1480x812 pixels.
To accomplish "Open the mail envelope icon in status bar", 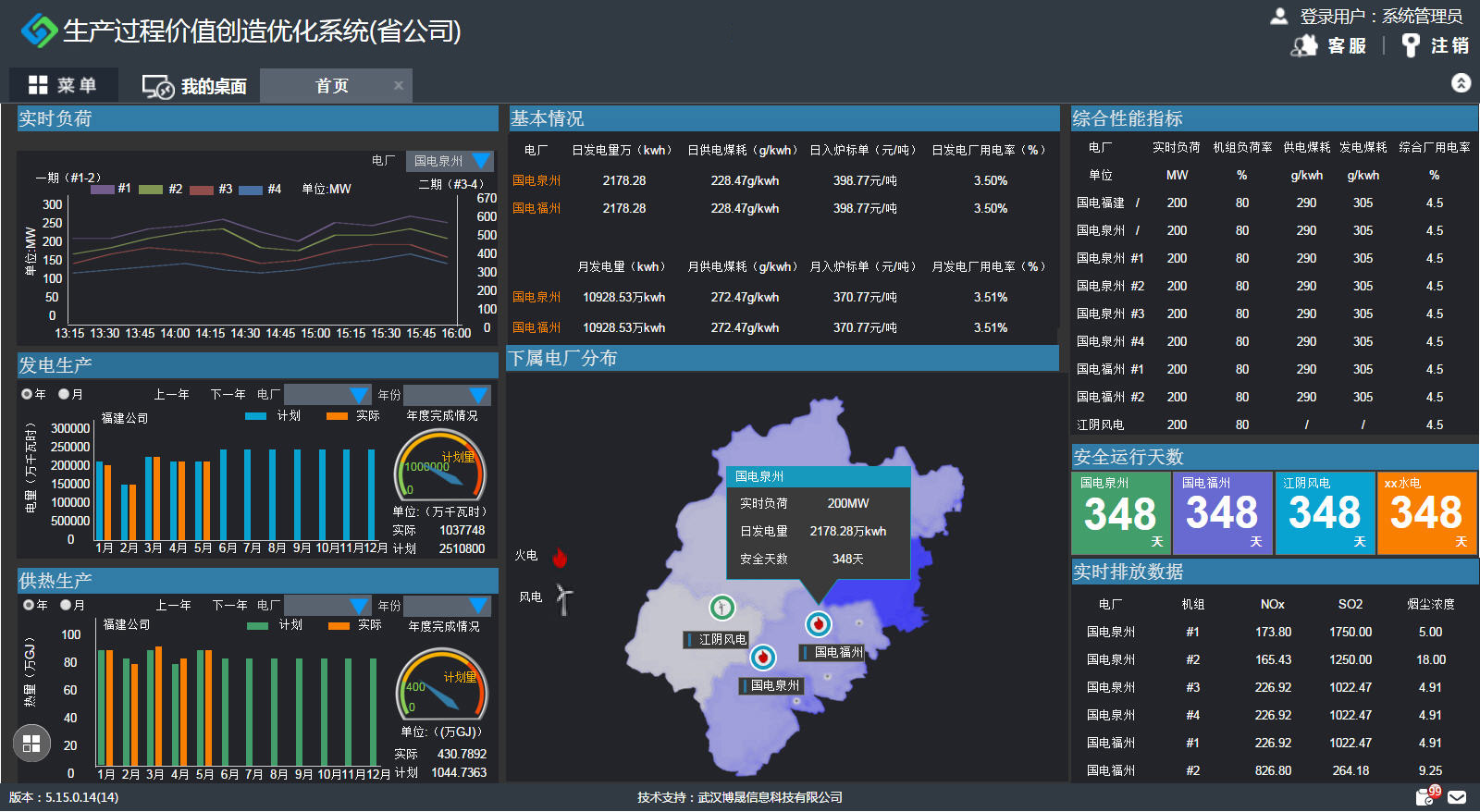I will (x=1457, y=797).
